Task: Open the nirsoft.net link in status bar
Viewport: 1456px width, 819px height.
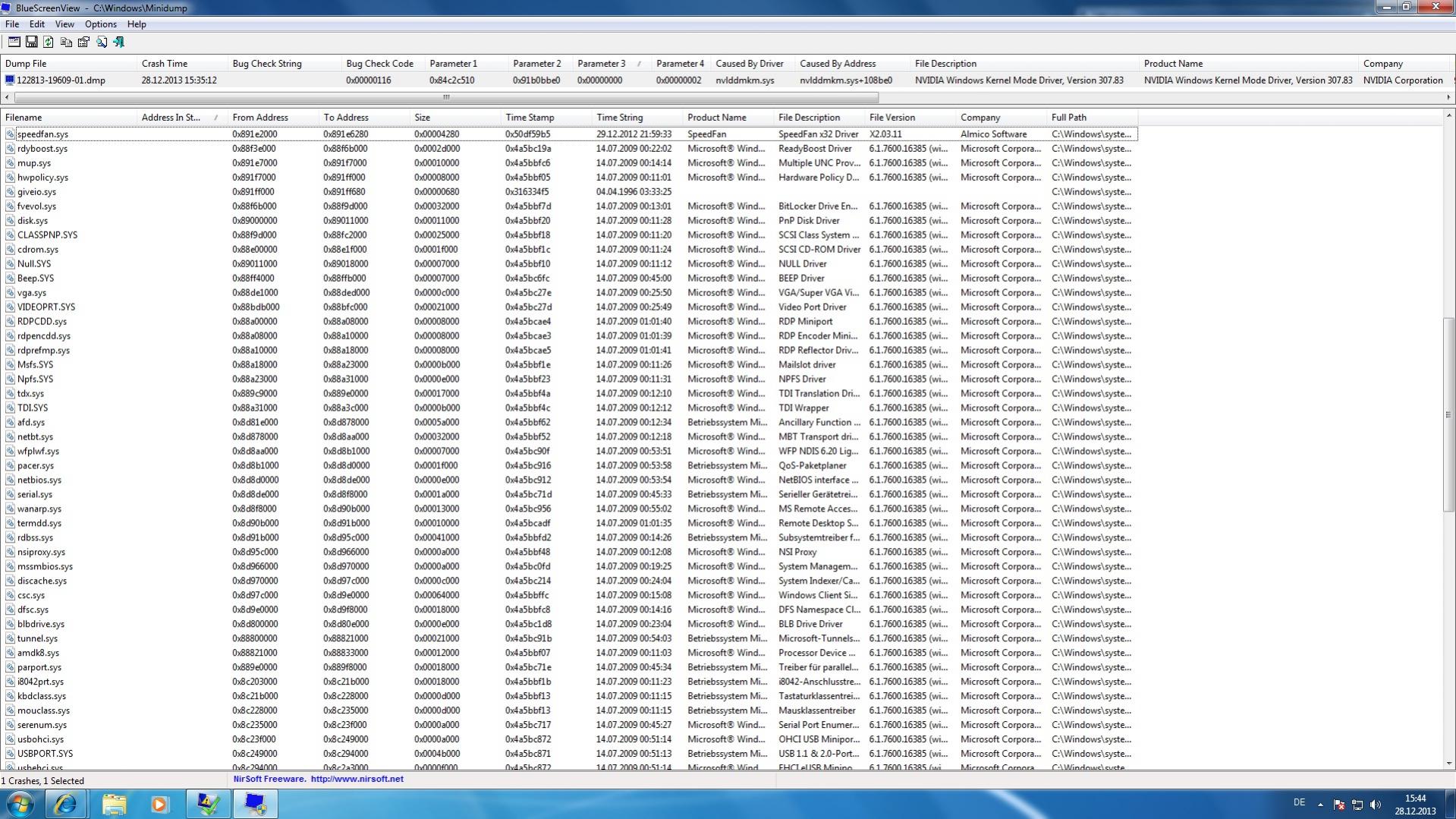Action: coord(357,780)
